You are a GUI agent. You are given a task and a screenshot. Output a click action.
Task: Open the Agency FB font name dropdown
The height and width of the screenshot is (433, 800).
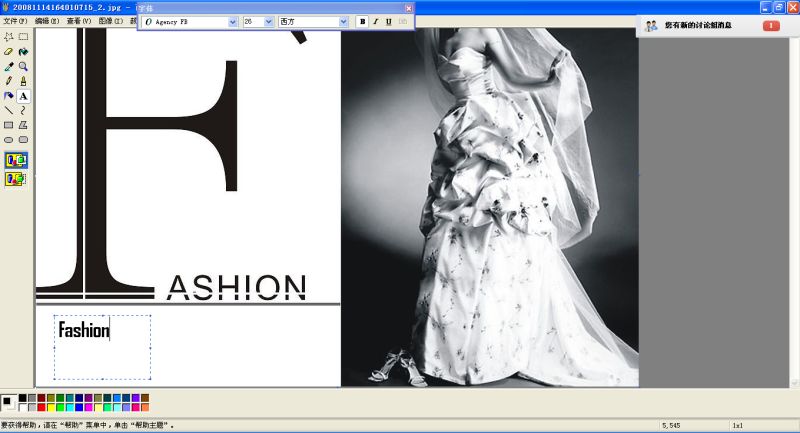pos(233,22)
